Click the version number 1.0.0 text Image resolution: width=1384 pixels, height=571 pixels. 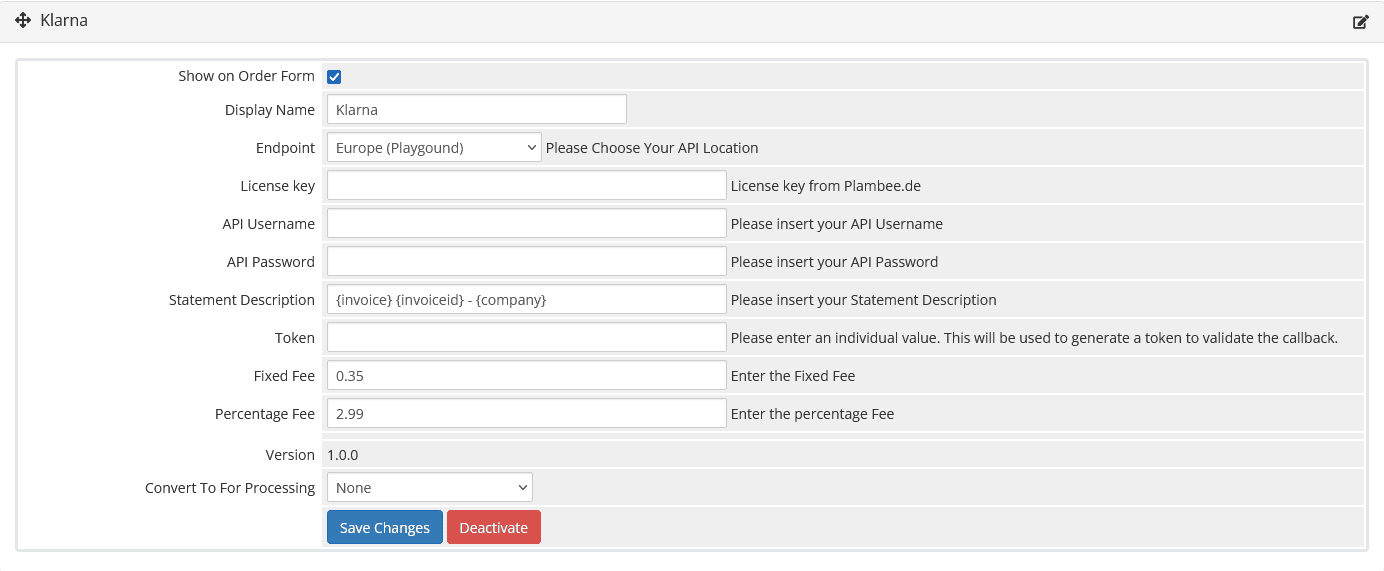pos(342,455)
